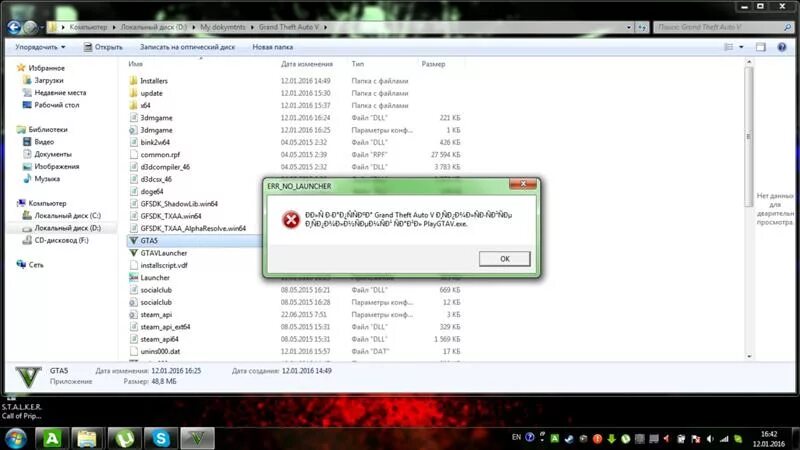Select the GFSDK_ShadowLib.win64 file
The height and width of the screenshot is (450, 800).
179,204
